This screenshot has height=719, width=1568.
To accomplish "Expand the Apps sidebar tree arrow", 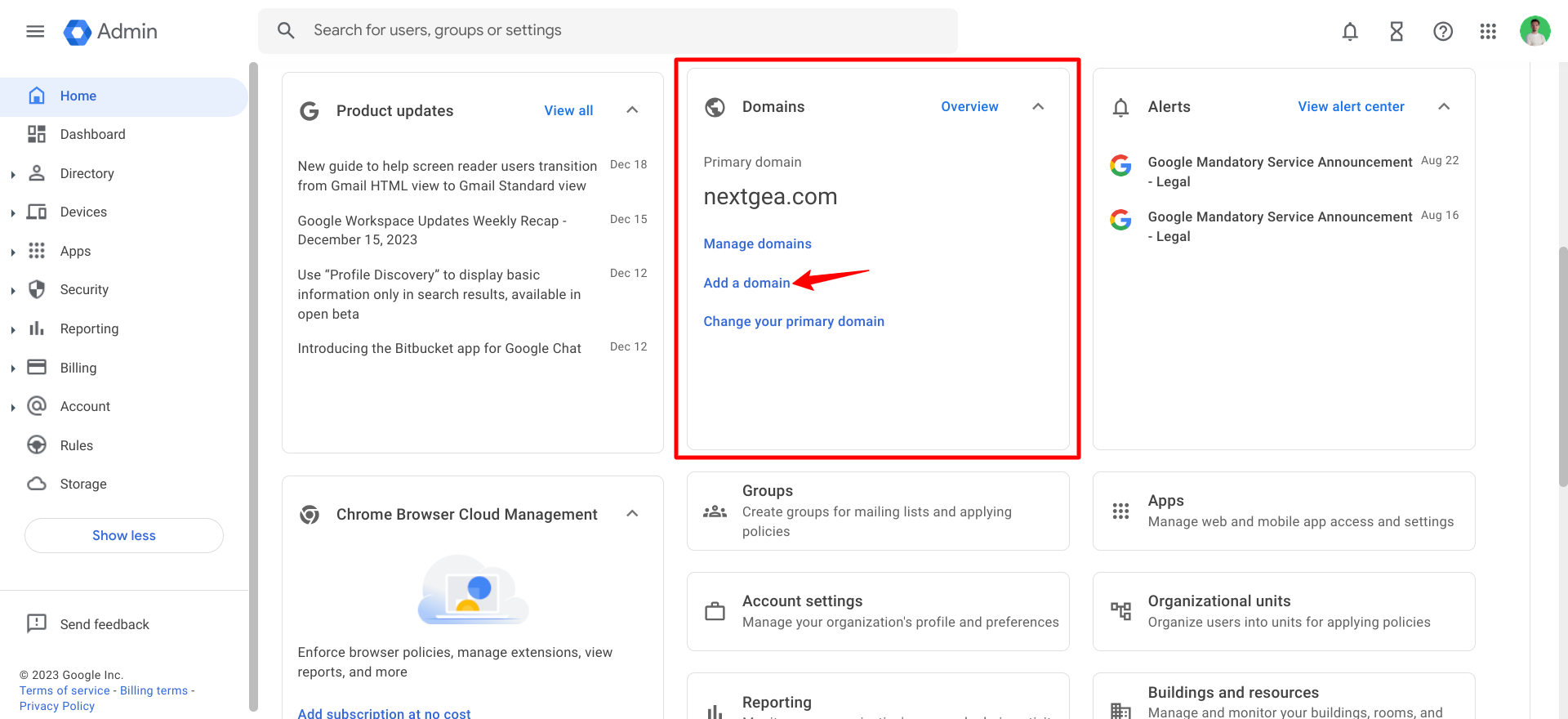I will 13,252.
